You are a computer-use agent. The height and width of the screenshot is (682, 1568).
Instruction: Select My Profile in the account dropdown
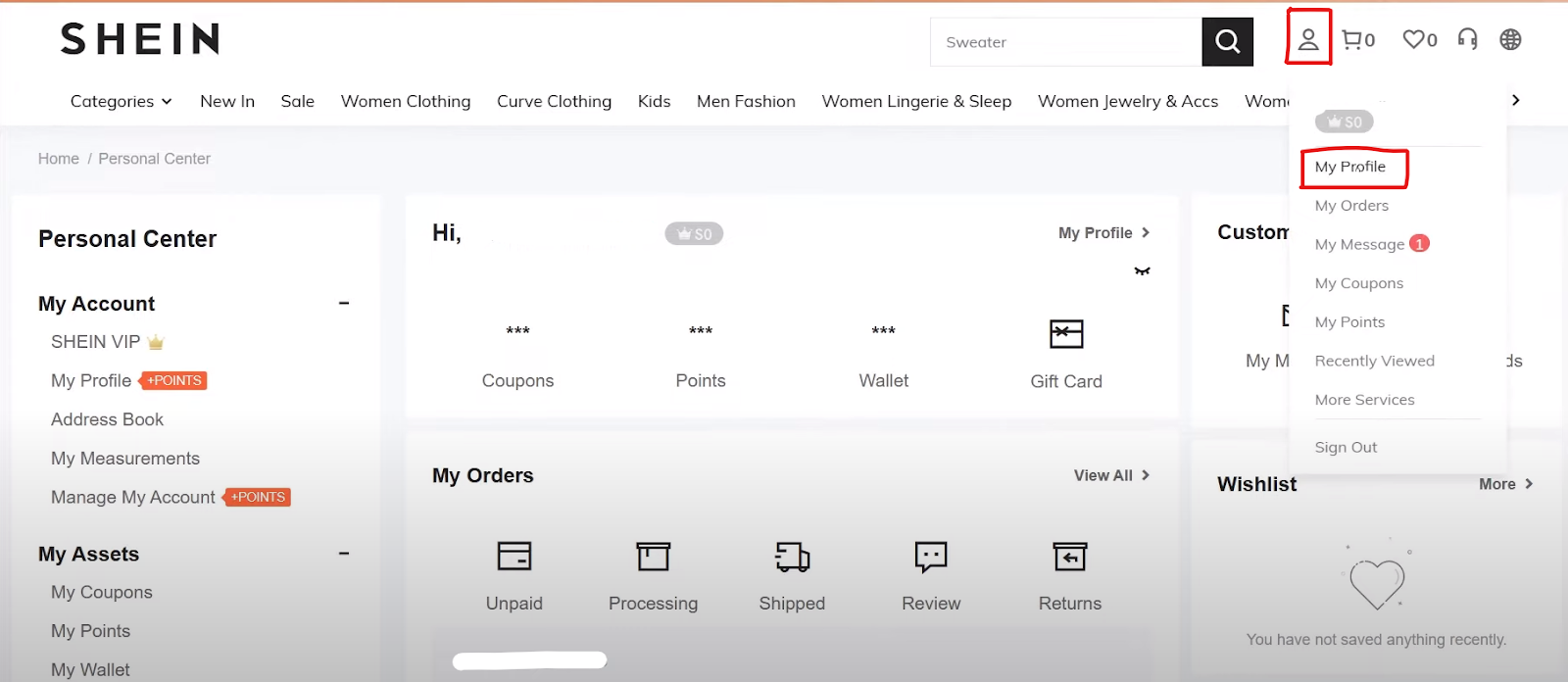tap(1349, 167)
